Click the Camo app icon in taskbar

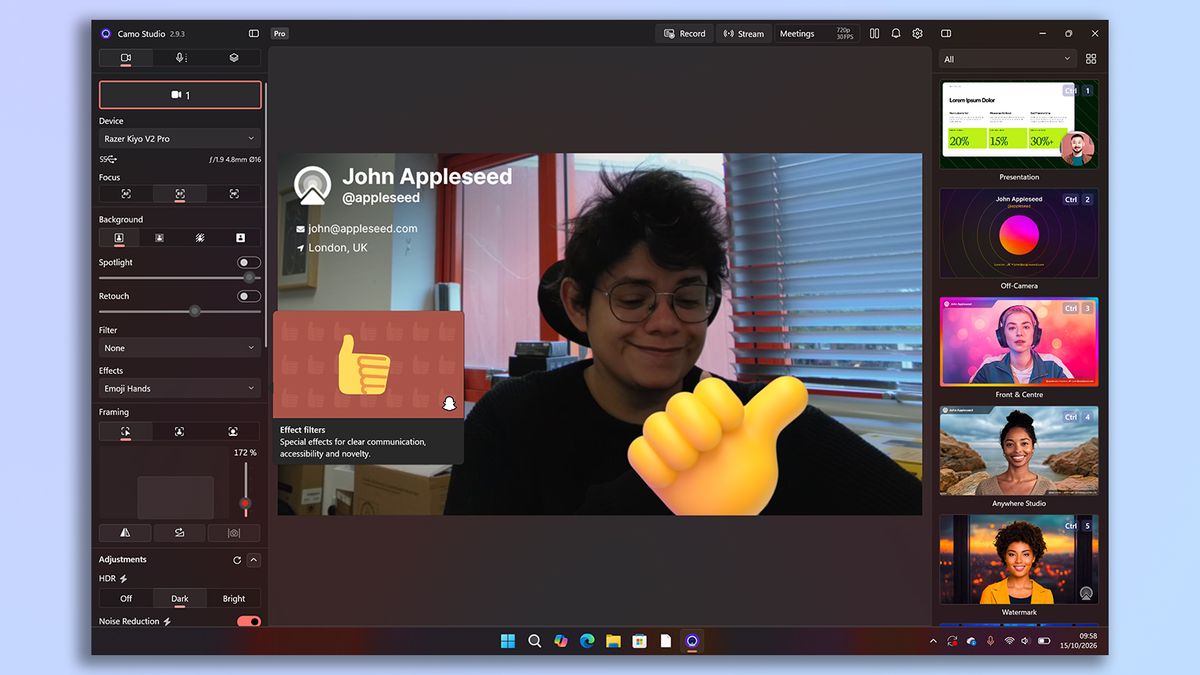pos(691,641)
